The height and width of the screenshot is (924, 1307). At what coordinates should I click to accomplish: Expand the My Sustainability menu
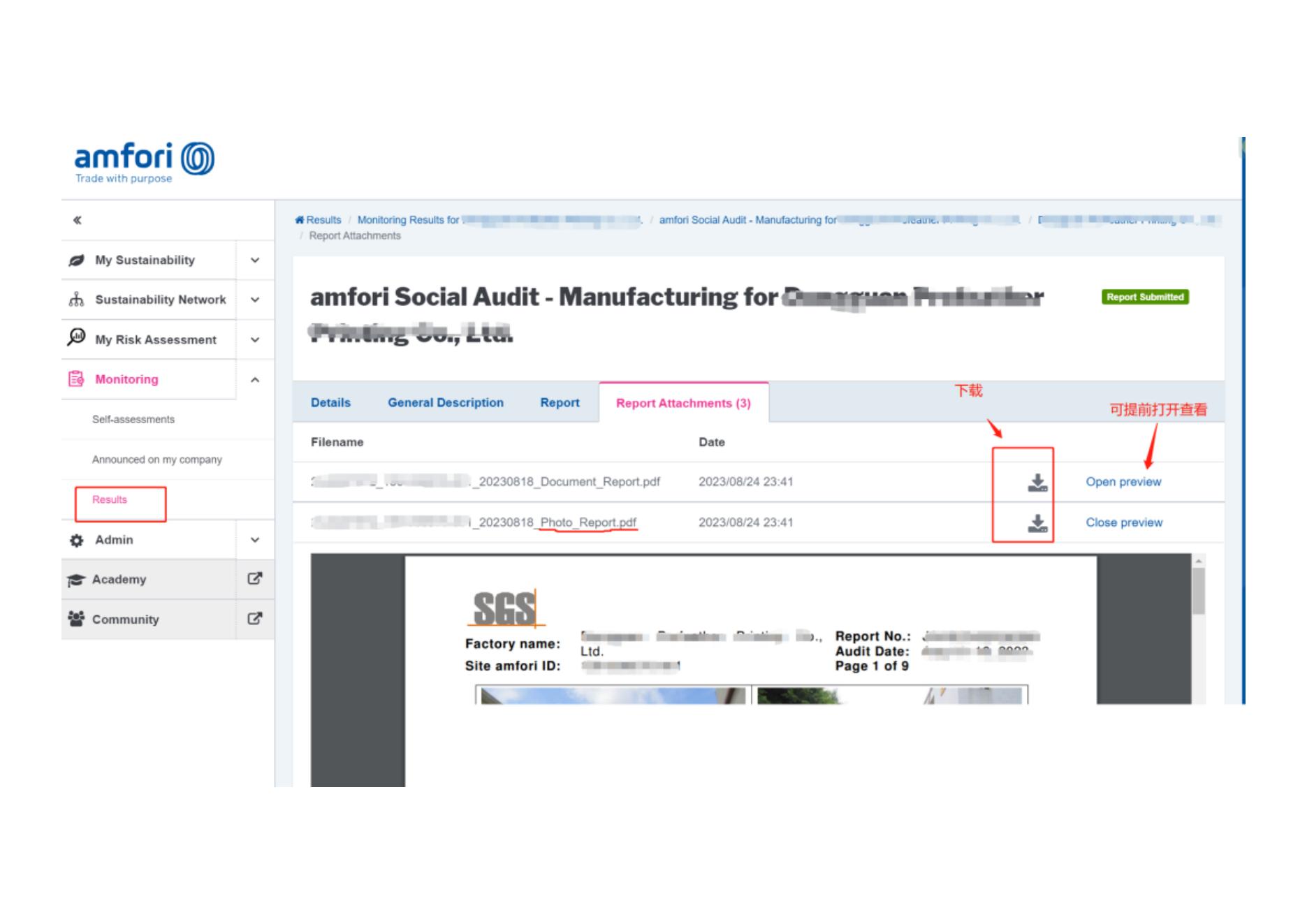click(255, 261)
